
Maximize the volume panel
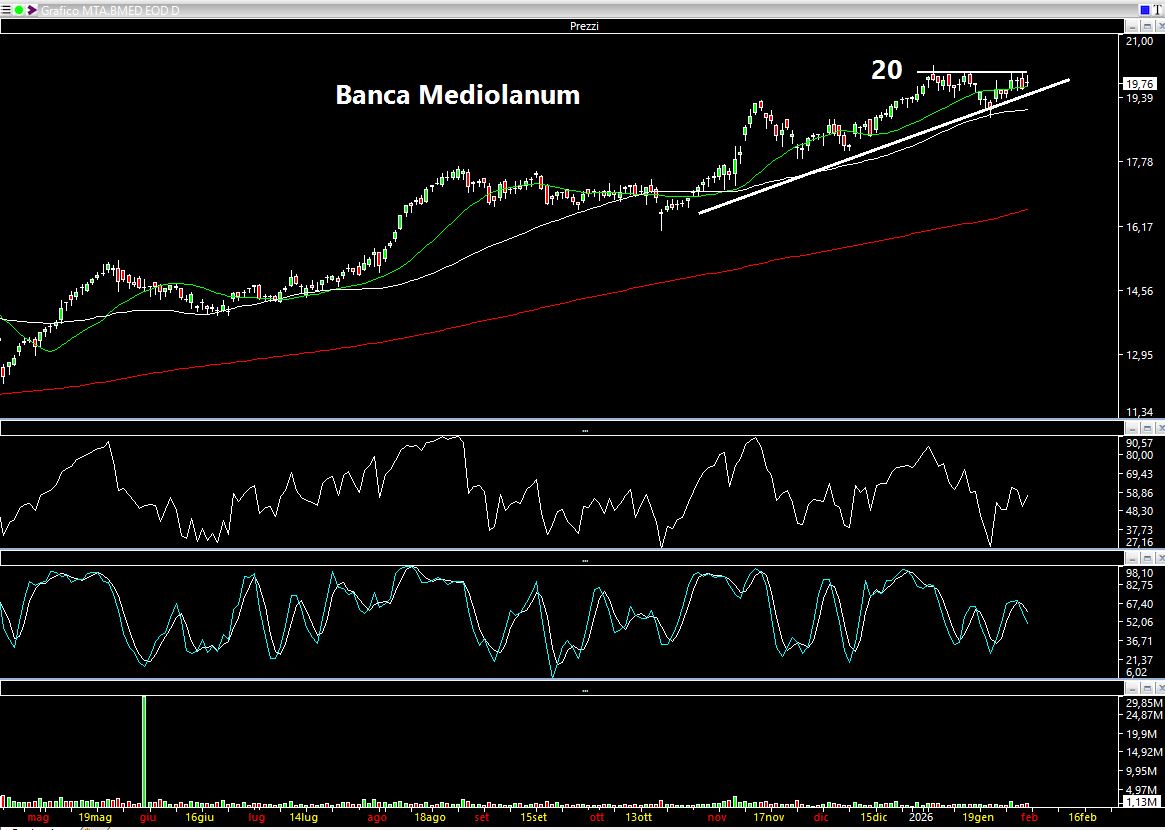[1147, 689]
